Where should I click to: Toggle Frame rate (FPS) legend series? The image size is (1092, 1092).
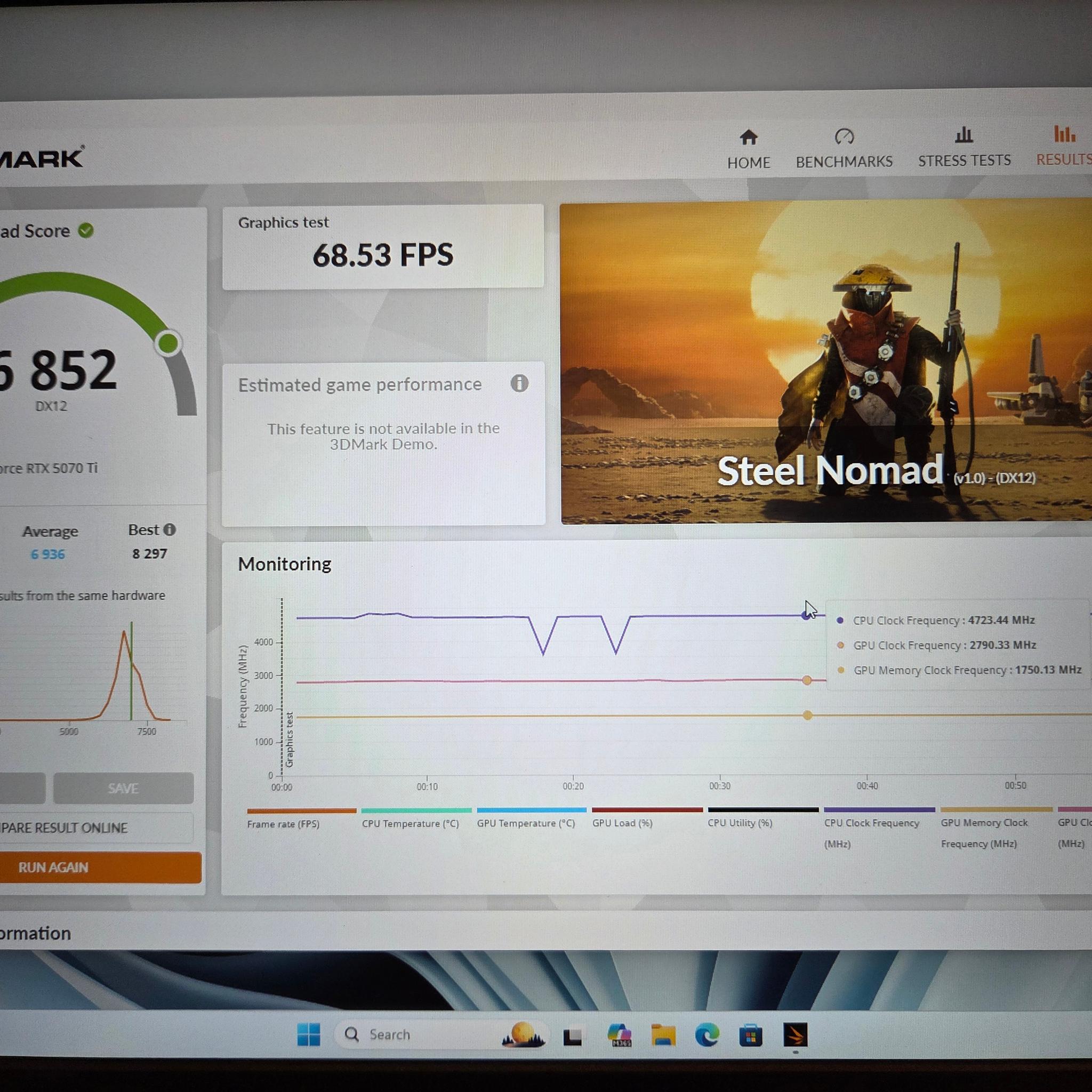301,818
